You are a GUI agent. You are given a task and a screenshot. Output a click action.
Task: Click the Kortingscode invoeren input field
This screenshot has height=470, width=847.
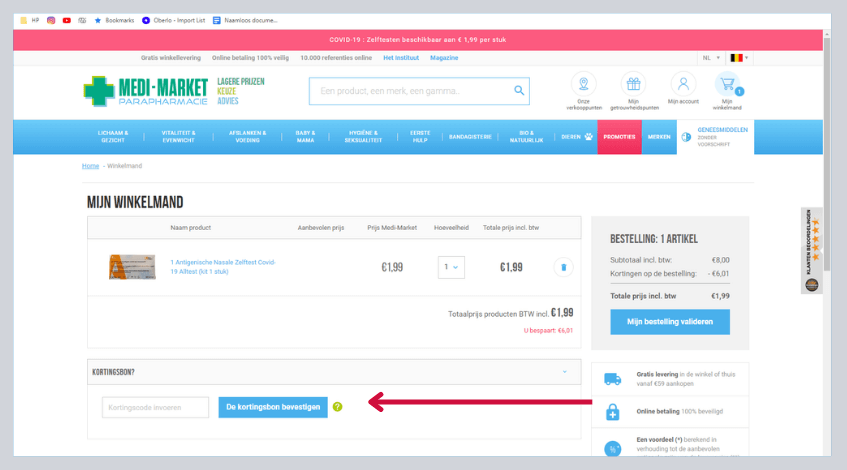[x=155, y=407]
